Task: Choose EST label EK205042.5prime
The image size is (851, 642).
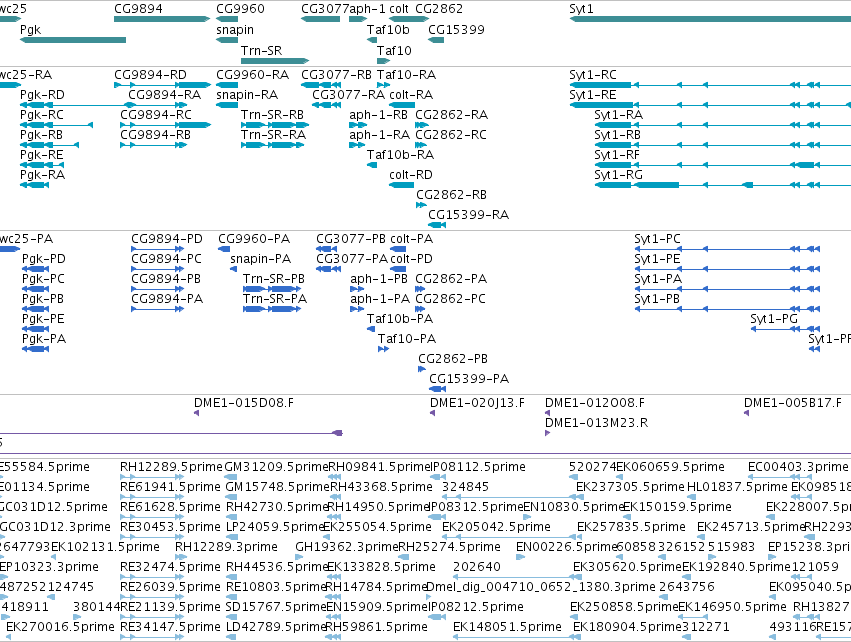Action: tap(496, 527)
